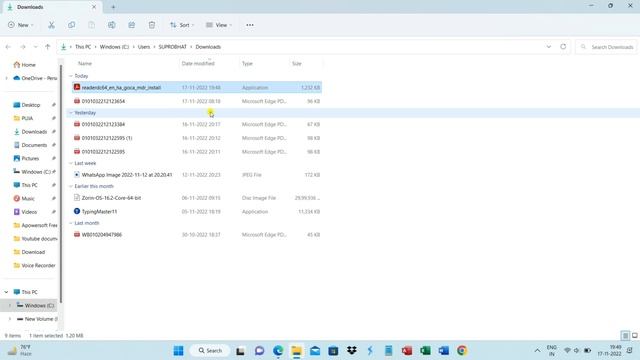The width and height of the screenshot is (640, 360).
Task: Switch to Details view icon in status bar
Action: click(625, 336)
